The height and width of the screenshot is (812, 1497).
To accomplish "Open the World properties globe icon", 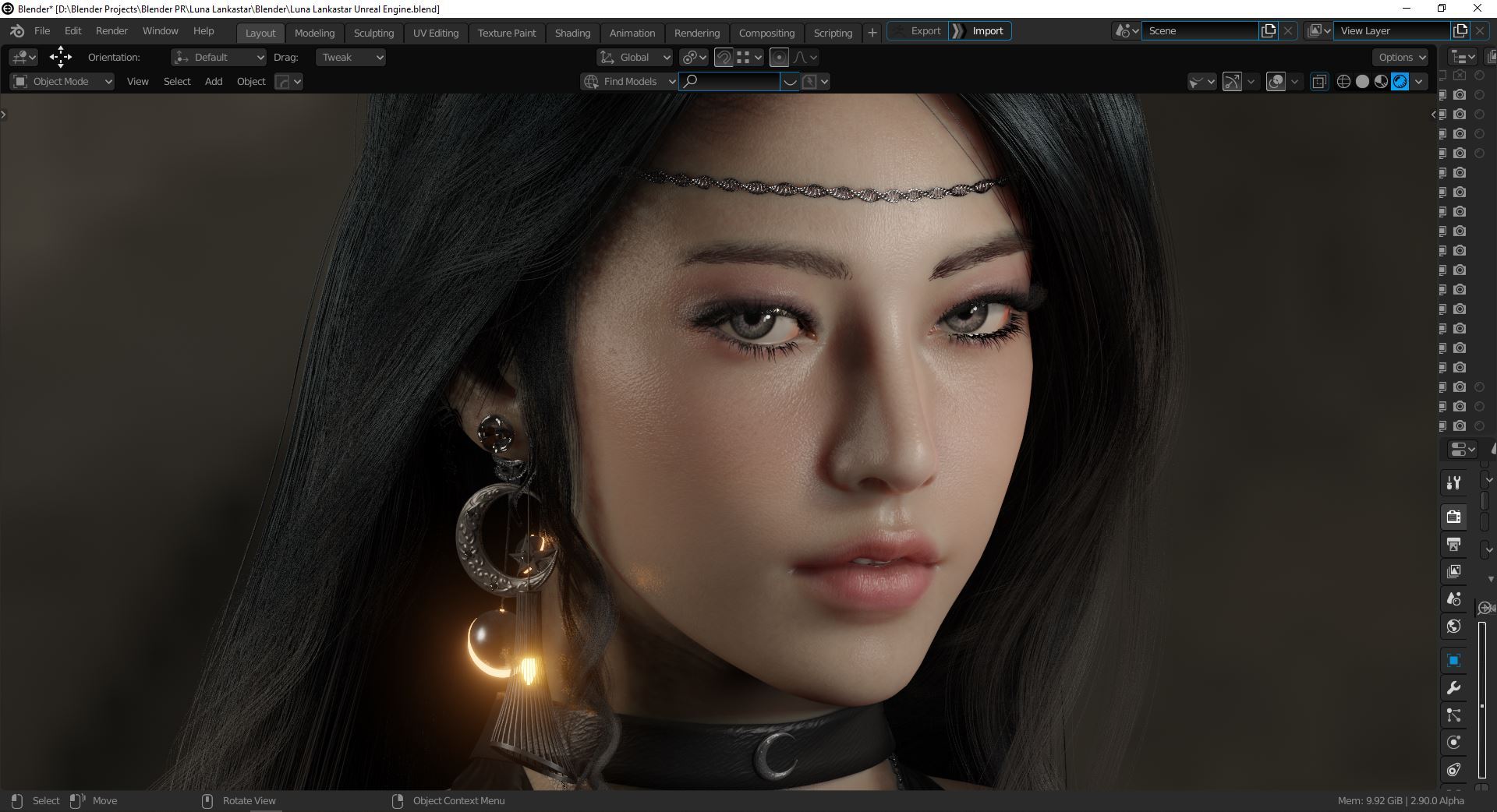I will (x=1453, y=627).
